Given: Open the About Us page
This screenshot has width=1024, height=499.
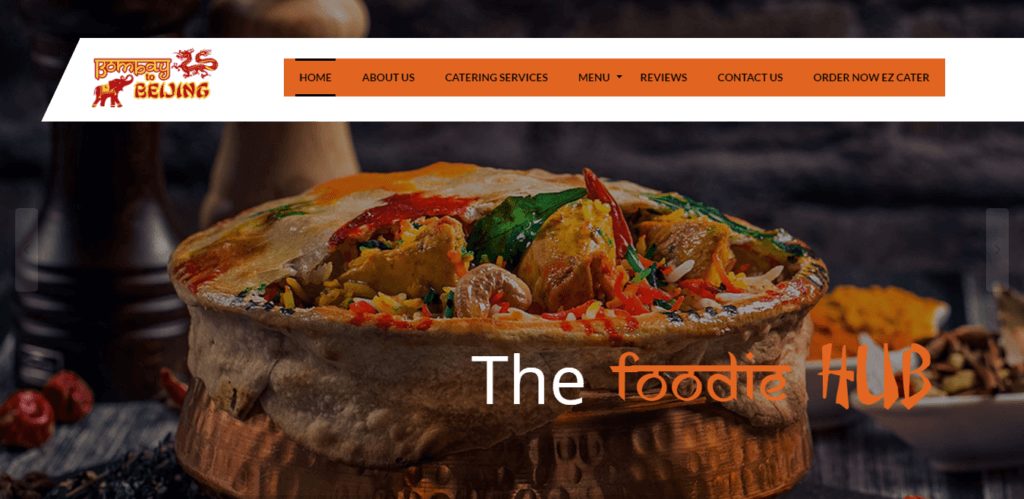Looking at the screenshot, I should coord(388,77).
